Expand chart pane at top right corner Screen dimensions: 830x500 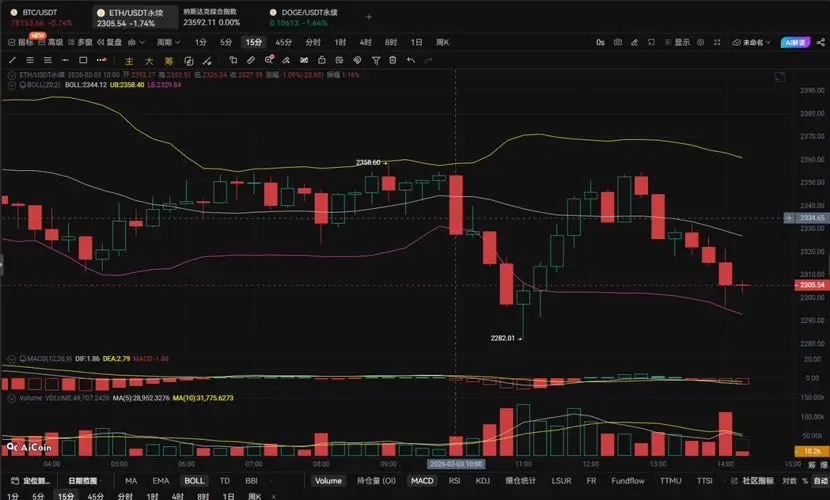780,77
